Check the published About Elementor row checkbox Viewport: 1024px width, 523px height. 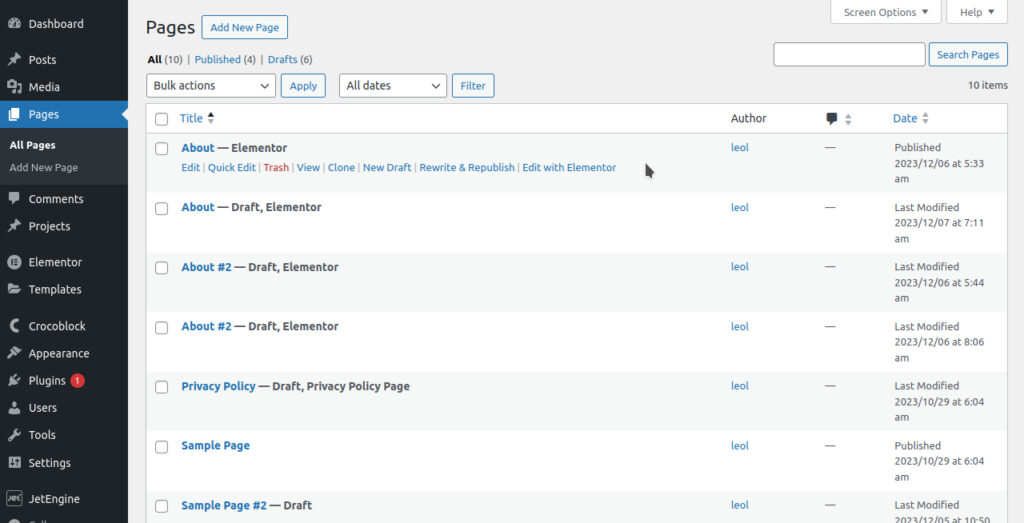(161, 149)
